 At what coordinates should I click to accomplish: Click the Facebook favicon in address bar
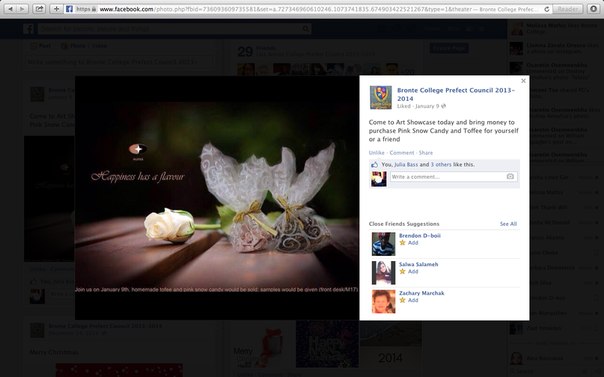(69, 9)
